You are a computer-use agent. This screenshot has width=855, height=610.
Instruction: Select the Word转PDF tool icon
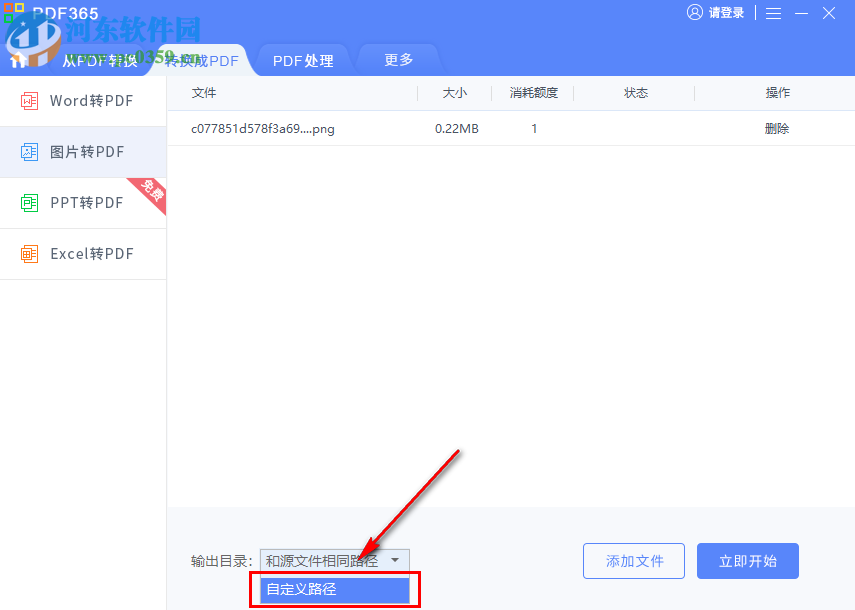tap(29, 100)
